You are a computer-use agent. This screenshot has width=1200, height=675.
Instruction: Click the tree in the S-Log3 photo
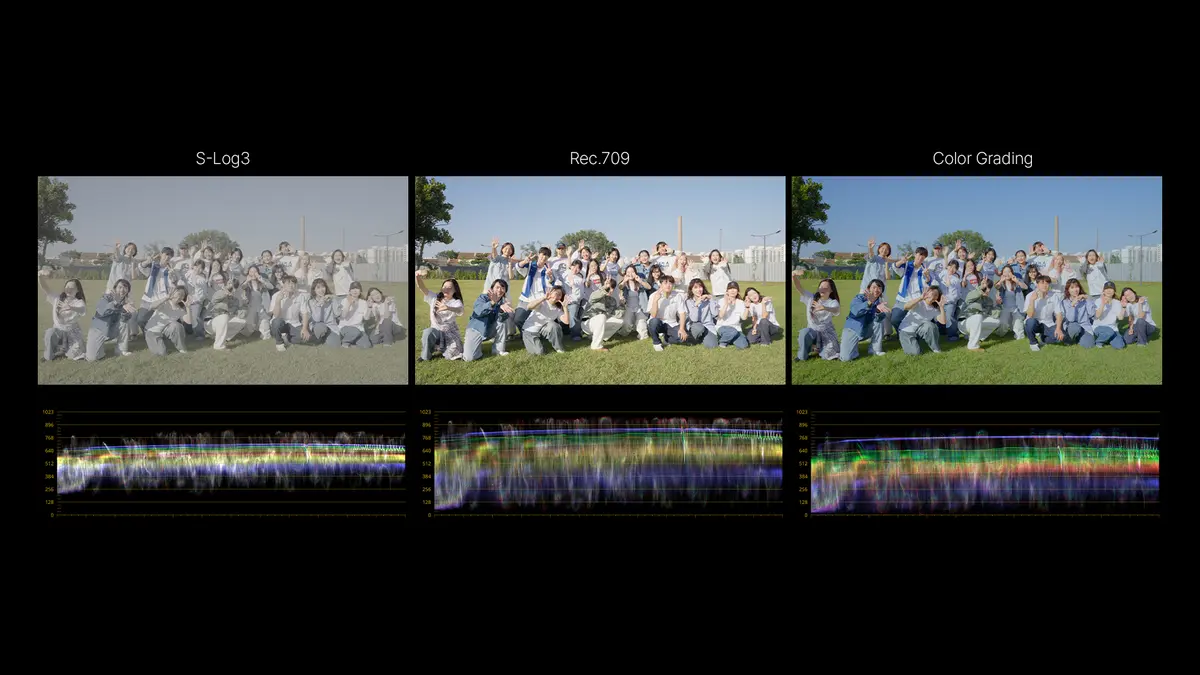[55, 216]
